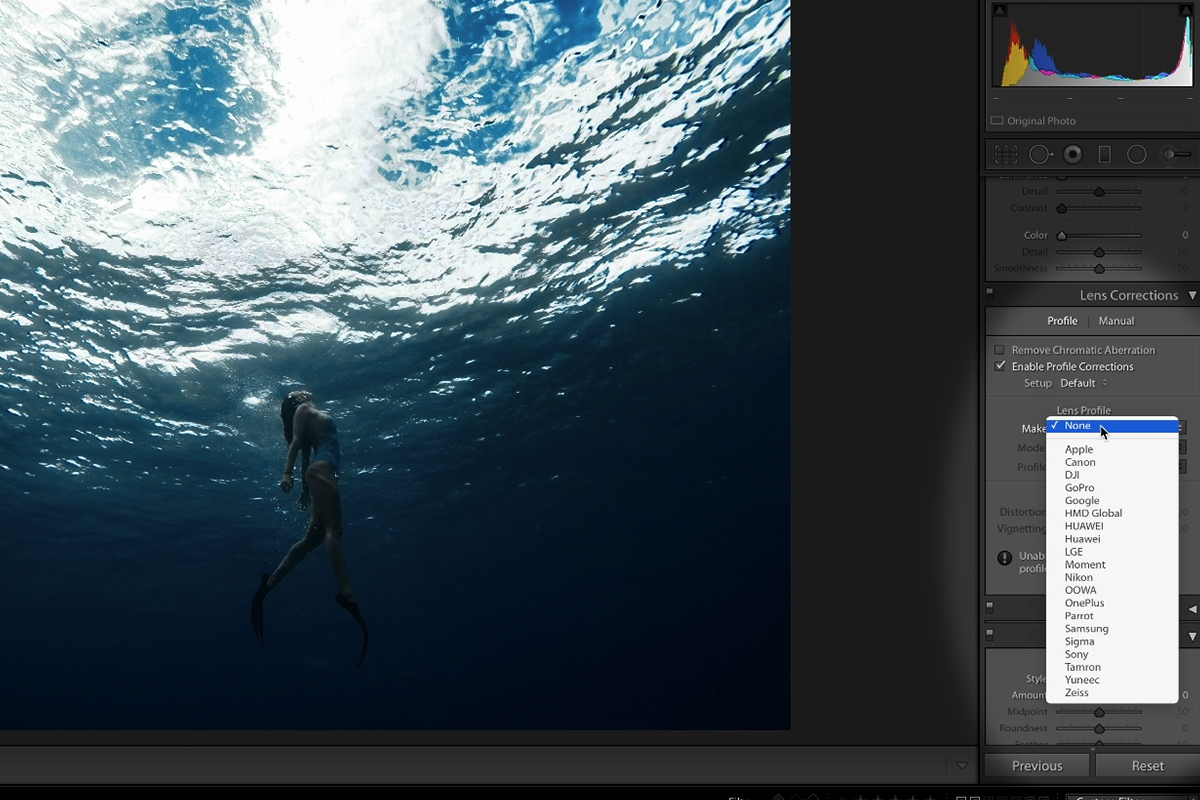Screen dimensions: 1200x800
Task: Toggle histogram highlight clipping indicator
Action: [1186, 11]
